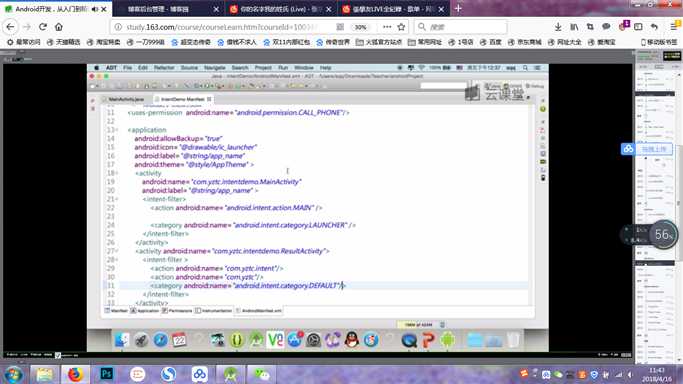683x384 pixels.
Task: Open WeChat from Windows taskbar
Action: [x=261, y=374]
